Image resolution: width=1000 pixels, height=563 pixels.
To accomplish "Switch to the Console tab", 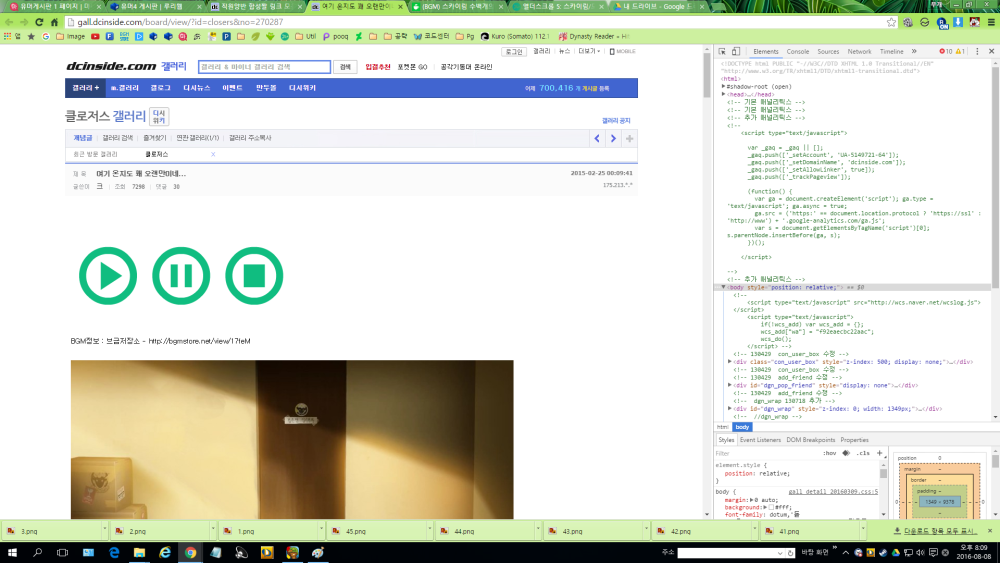I will 797,51.
